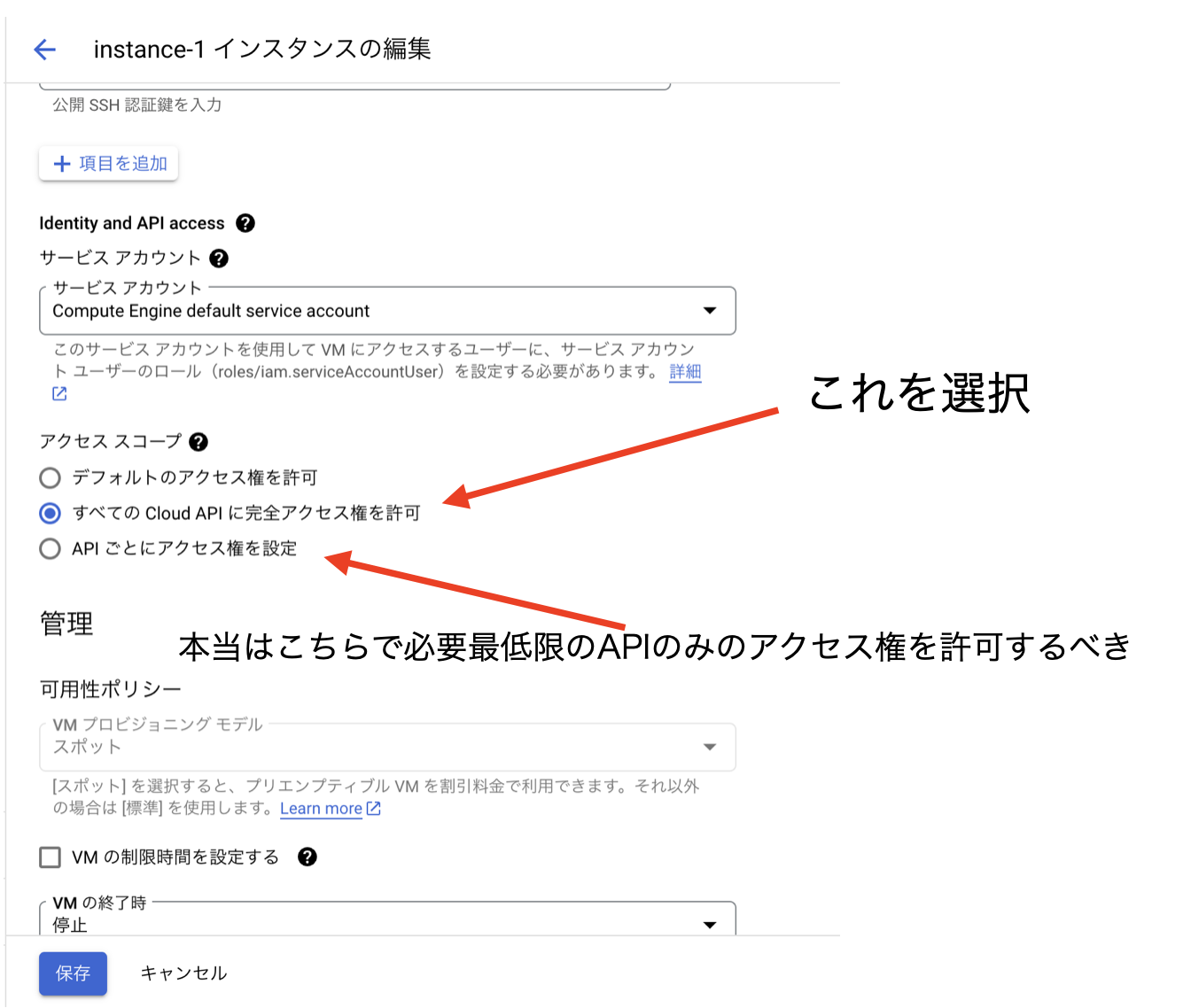Open help for アクセス スコープ

[199, 442]
